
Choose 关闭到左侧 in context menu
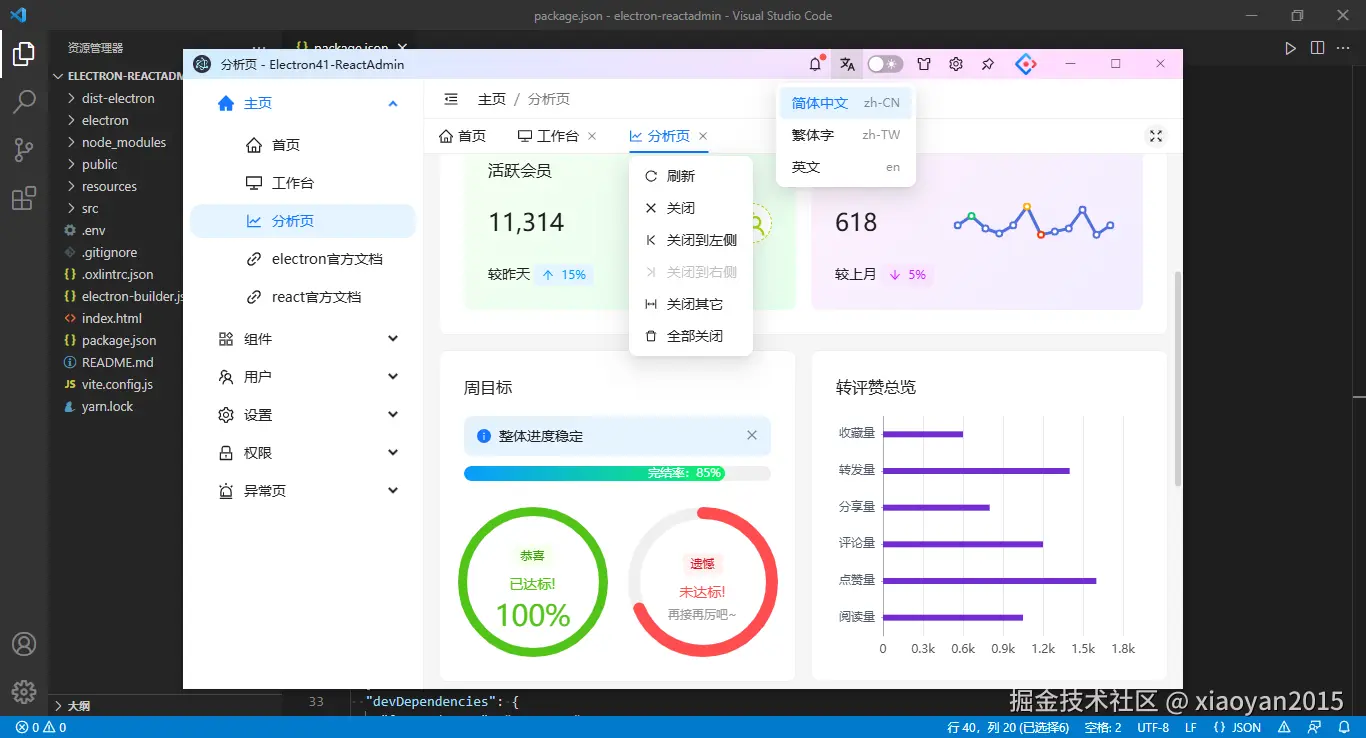coord(691,240)
